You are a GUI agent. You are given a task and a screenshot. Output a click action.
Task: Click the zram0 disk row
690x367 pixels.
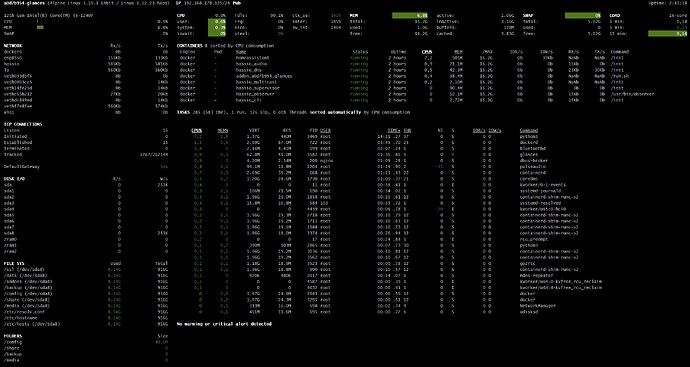click(x=86, y=239)
